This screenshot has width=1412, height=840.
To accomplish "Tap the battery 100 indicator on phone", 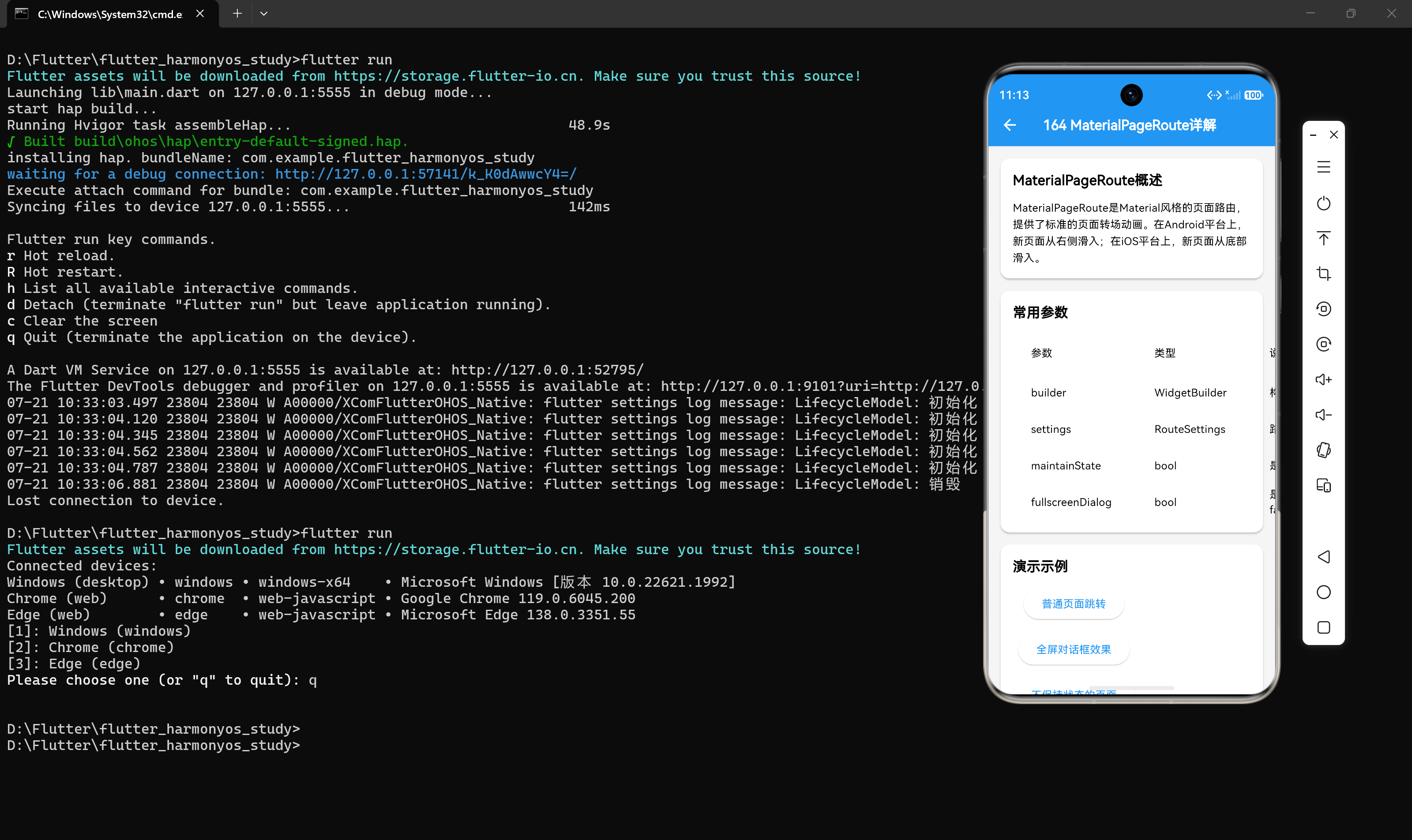I will 1253,95.
